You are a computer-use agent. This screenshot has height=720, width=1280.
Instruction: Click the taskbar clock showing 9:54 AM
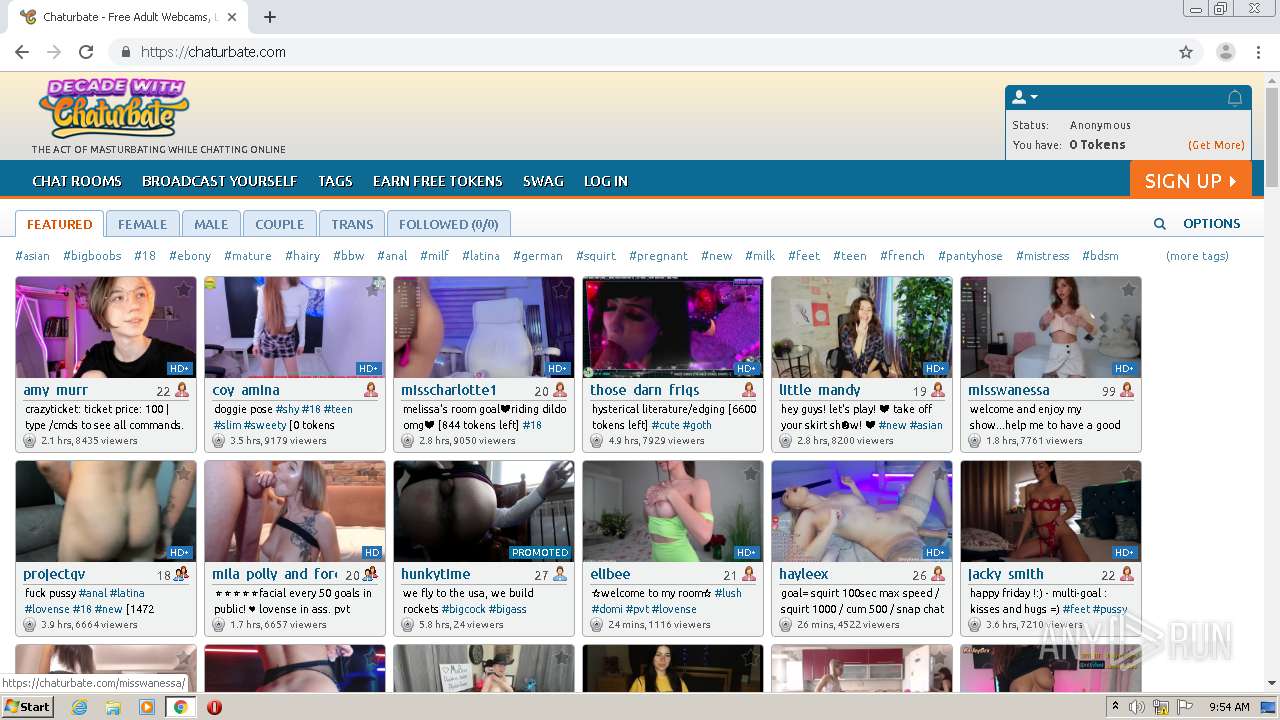tap(1229, 707)
